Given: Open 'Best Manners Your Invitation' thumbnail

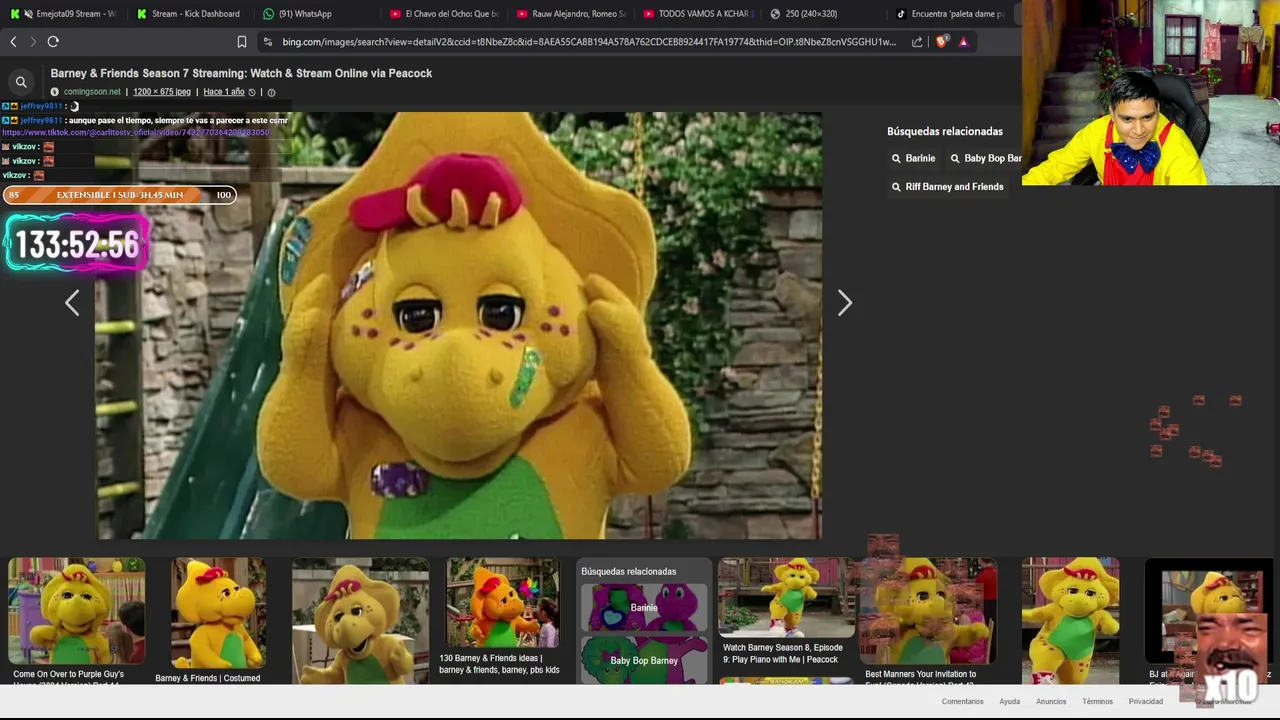Looking at the screenshot, I should click(928, 611).
